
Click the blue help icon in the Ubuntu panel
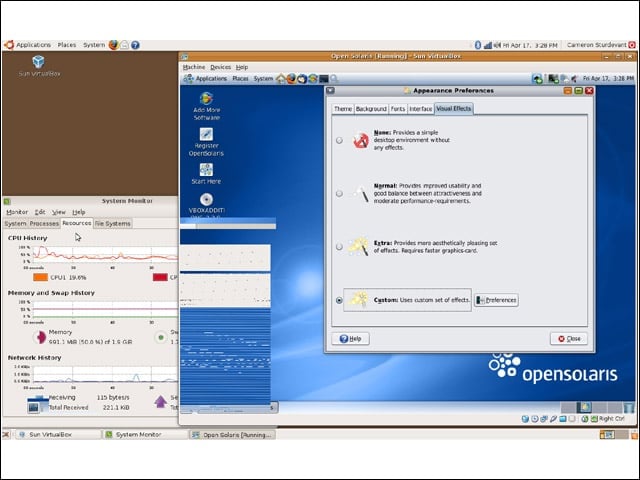tap(135, 45)
